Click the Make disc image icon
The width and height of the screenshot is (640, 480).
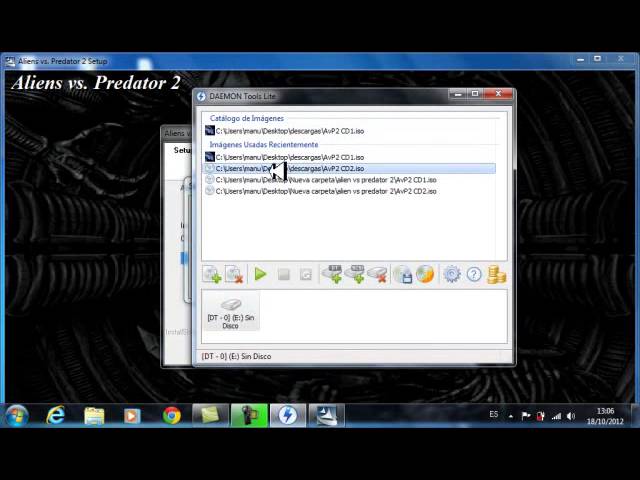click(x=403, y=274)
